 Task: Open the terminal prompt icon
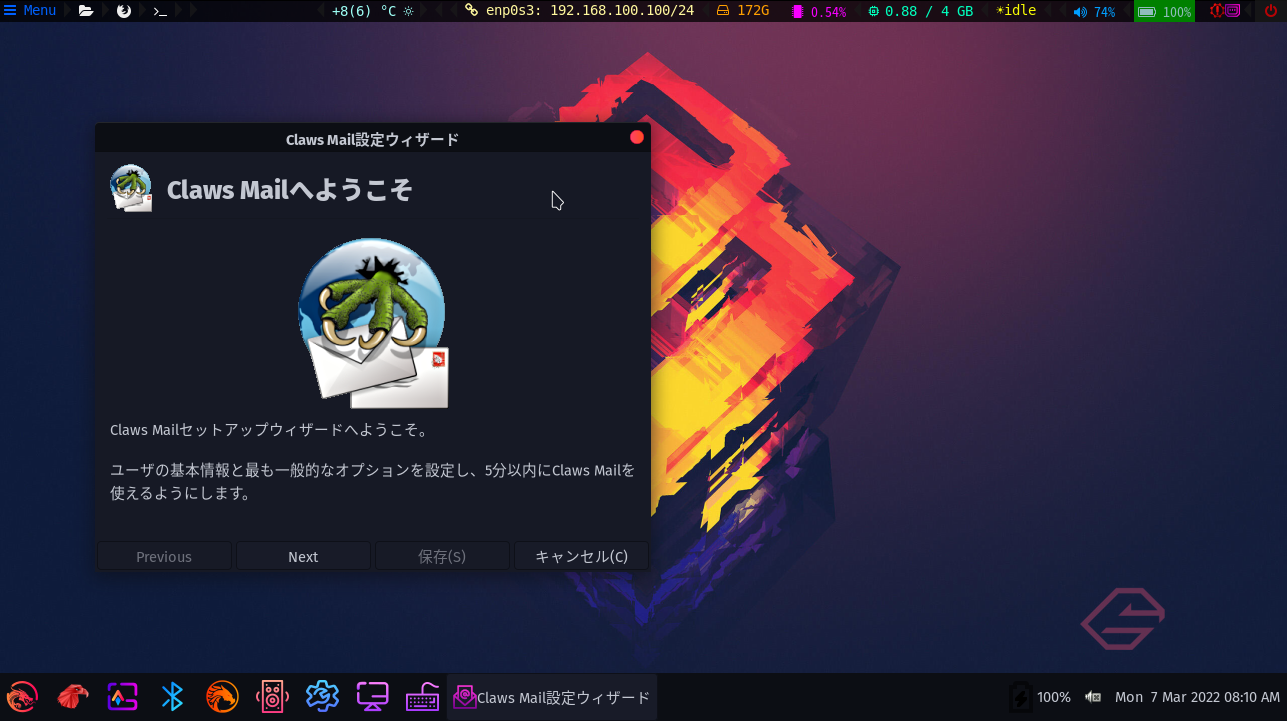[159, 11]
